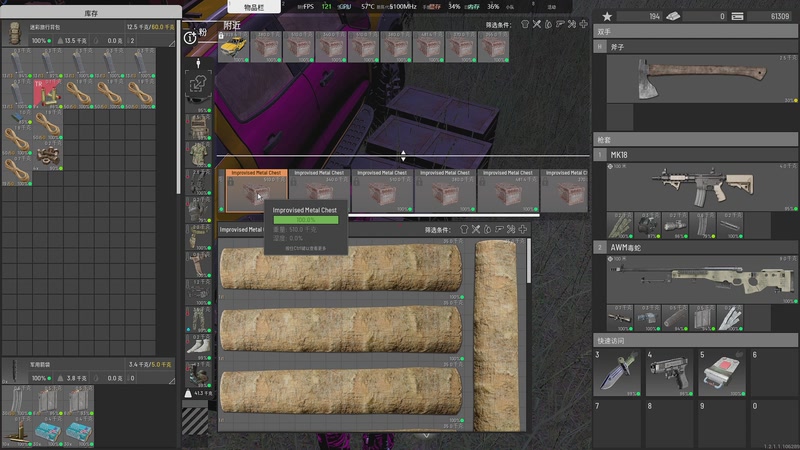Click the chest tabs horizontal scrollbar

click(x=444, y=215)
